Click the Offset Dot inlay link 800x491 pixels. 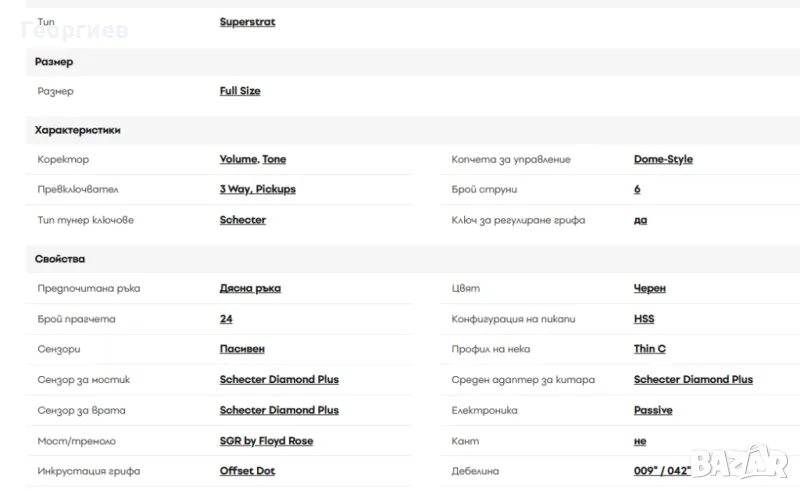247,471
